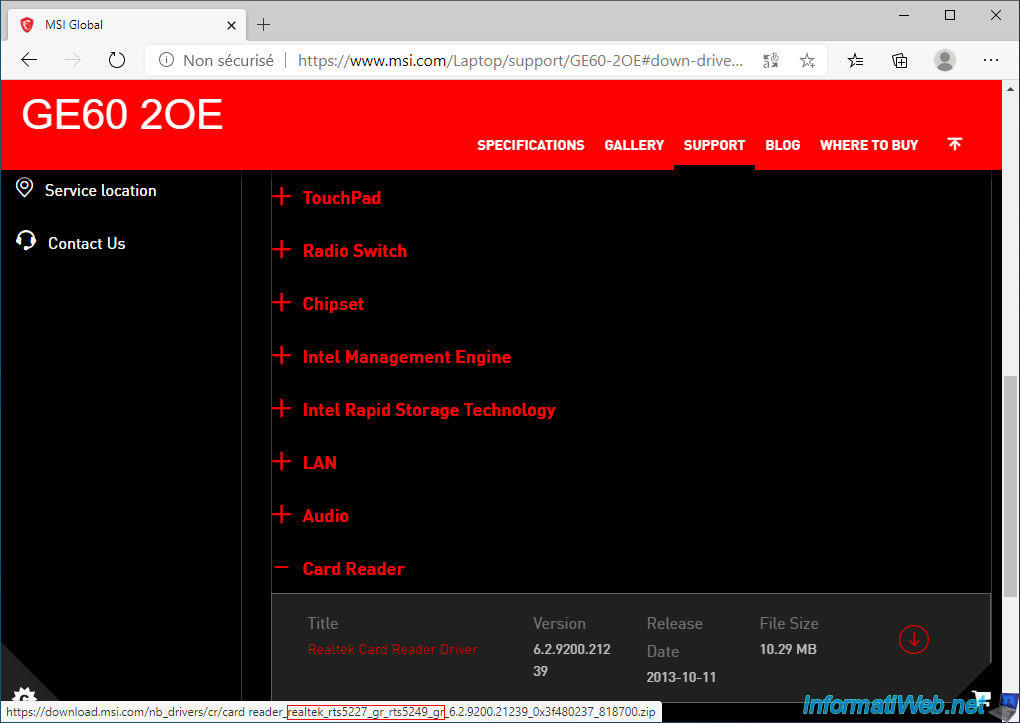Click the file size value 10.29 MB
The image size is (1020, 723).
pyautogui.click(x=788, y=649)
